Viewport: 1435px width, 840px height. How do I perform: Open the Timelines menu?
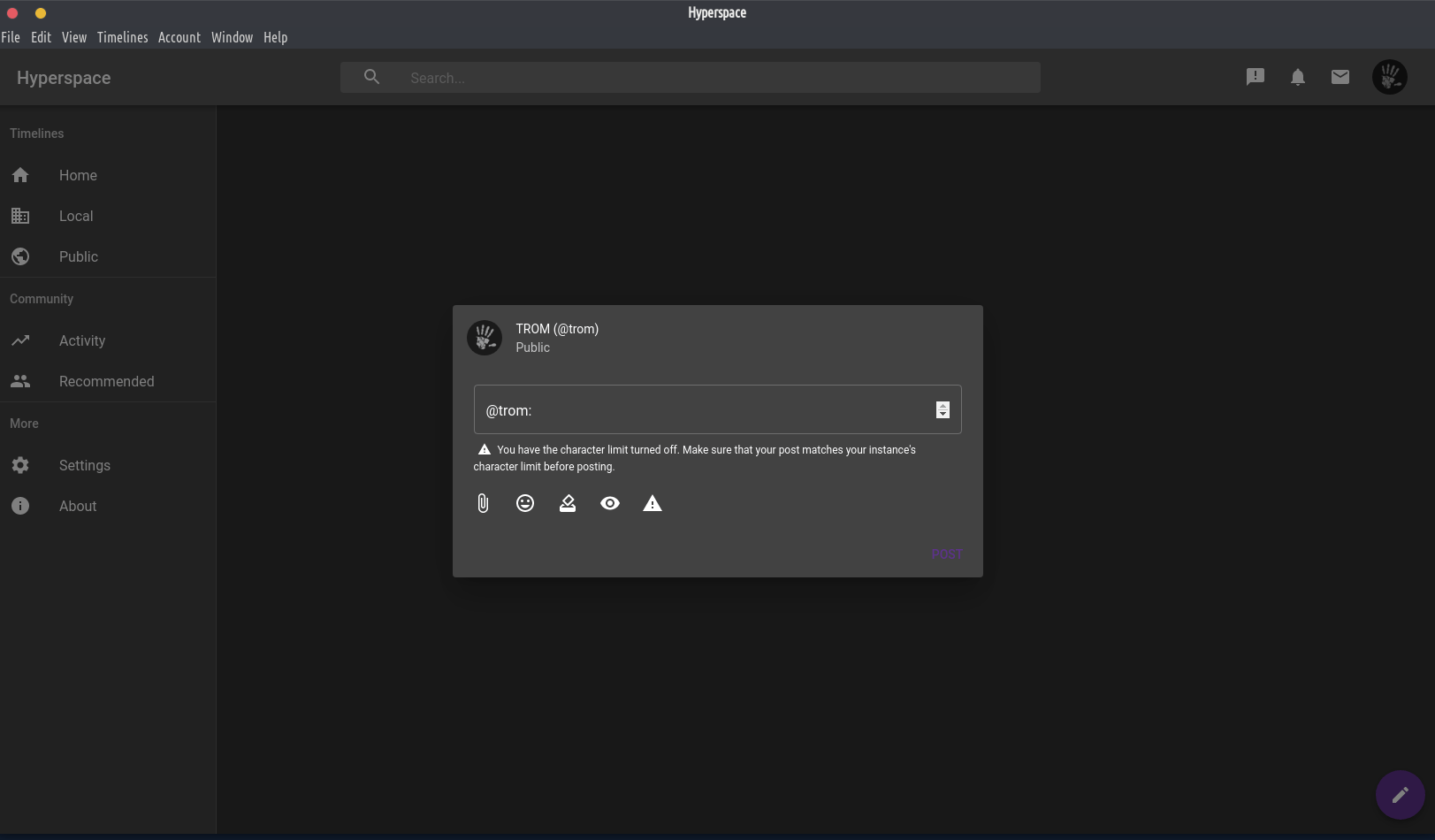pyautogui.click(x=122, y=37)
